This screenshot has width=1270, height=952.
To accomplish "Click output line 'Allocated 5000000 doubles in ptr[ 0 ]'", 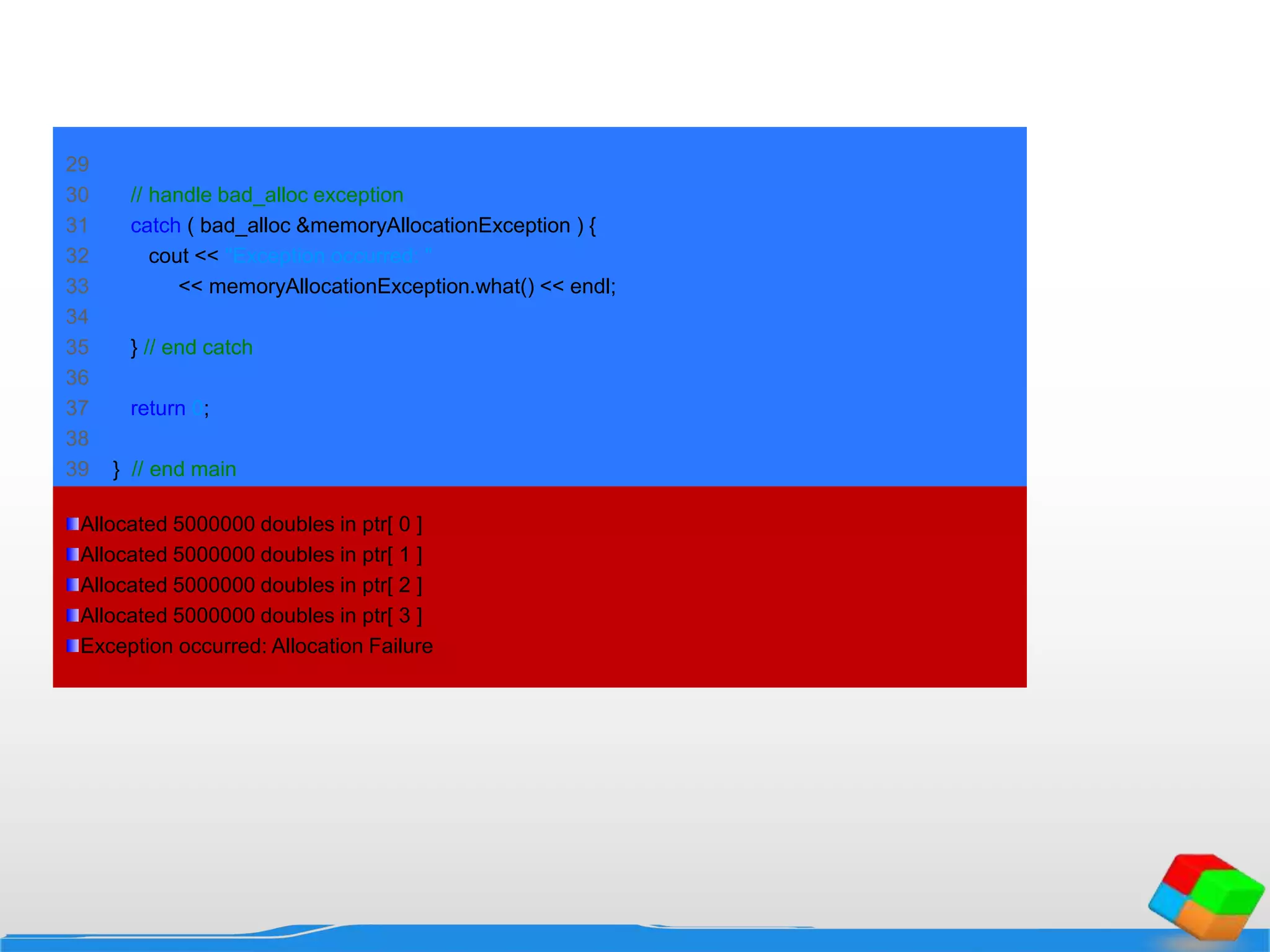I will tap(252, 524).
